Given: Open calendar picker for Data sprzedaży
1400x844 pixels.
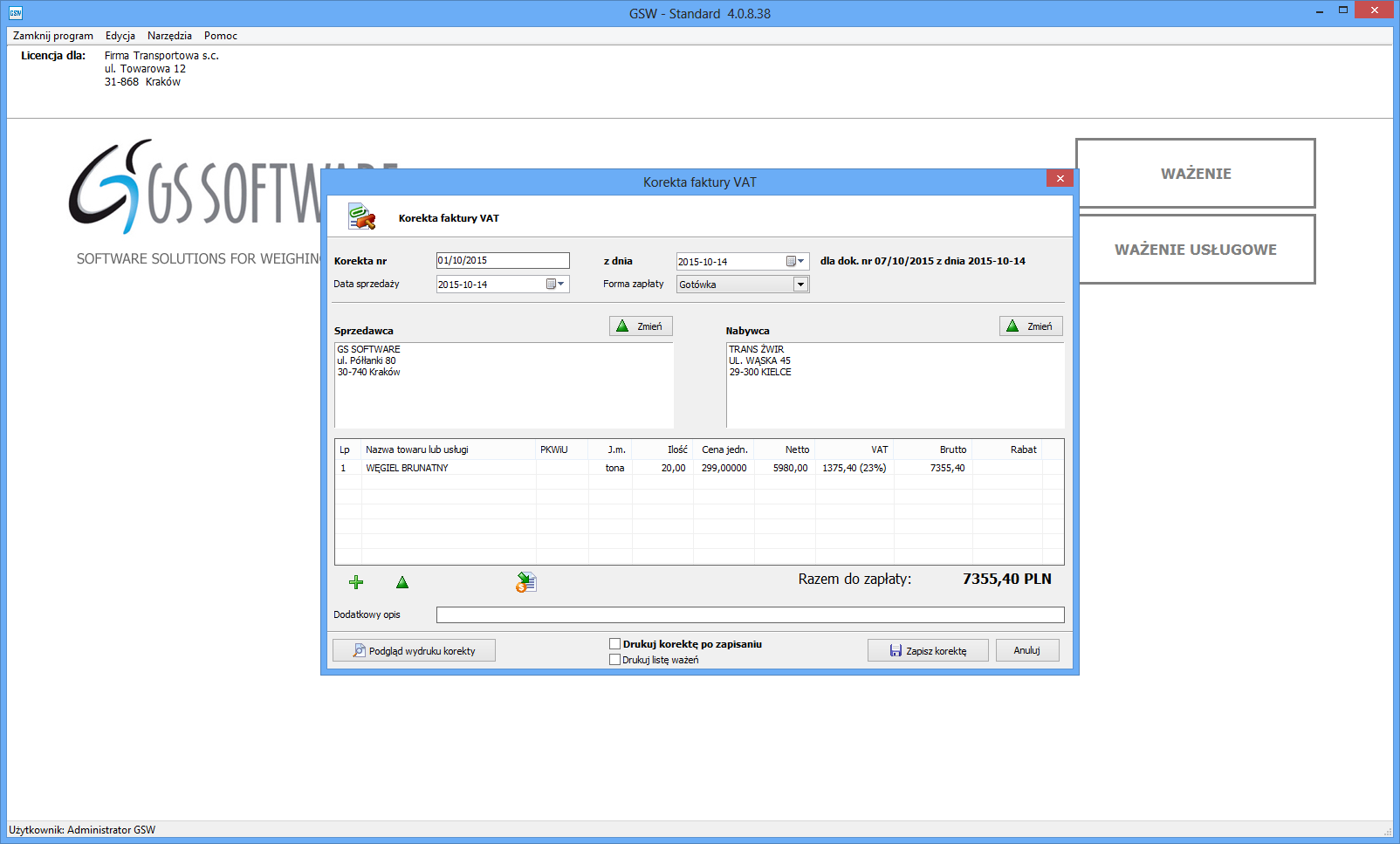Looking at the screenshot, I should pyautogui.click(x=555, y=285).
